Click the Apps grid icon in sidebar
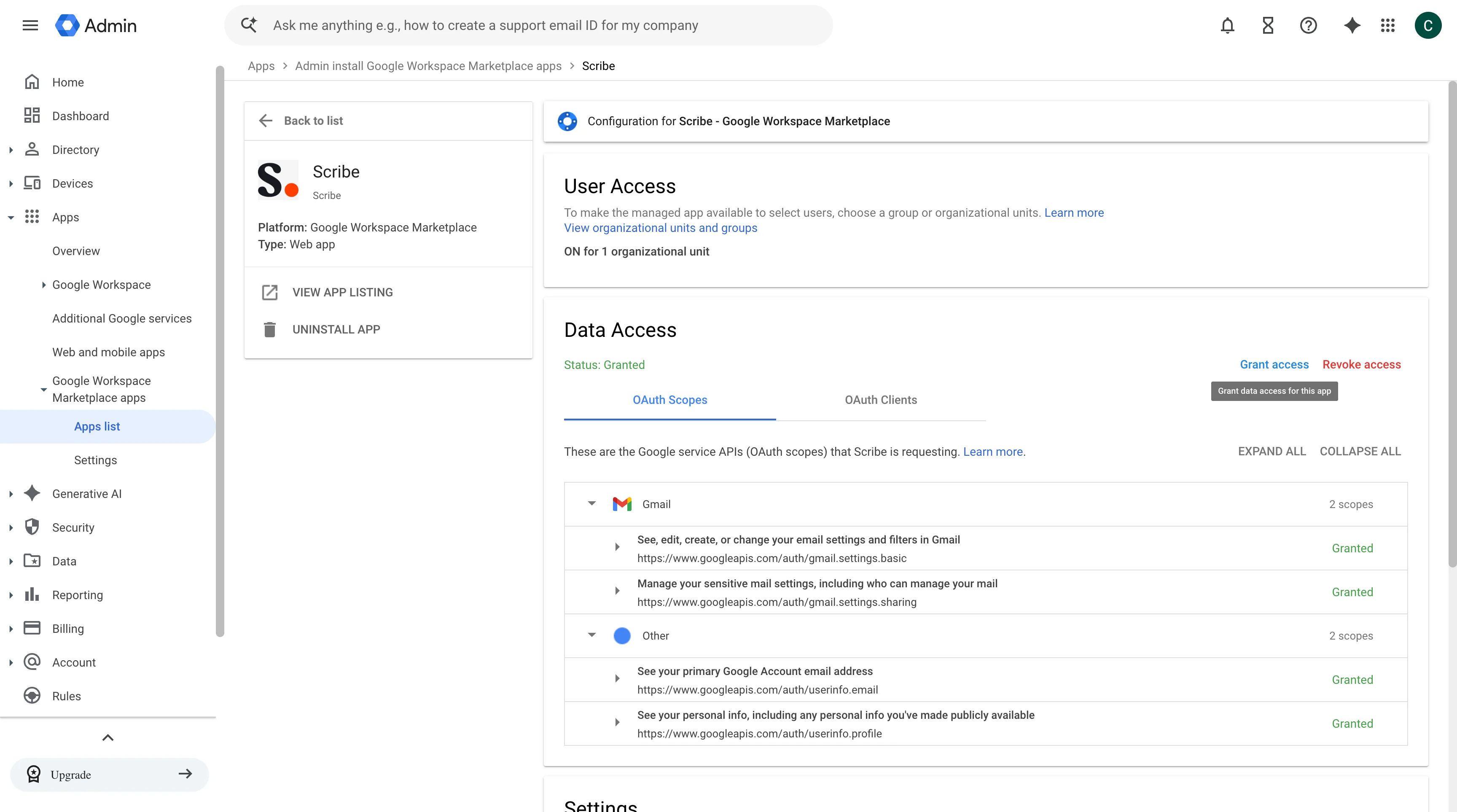The height and width of the screenshot is (812, 1457). 32,217
